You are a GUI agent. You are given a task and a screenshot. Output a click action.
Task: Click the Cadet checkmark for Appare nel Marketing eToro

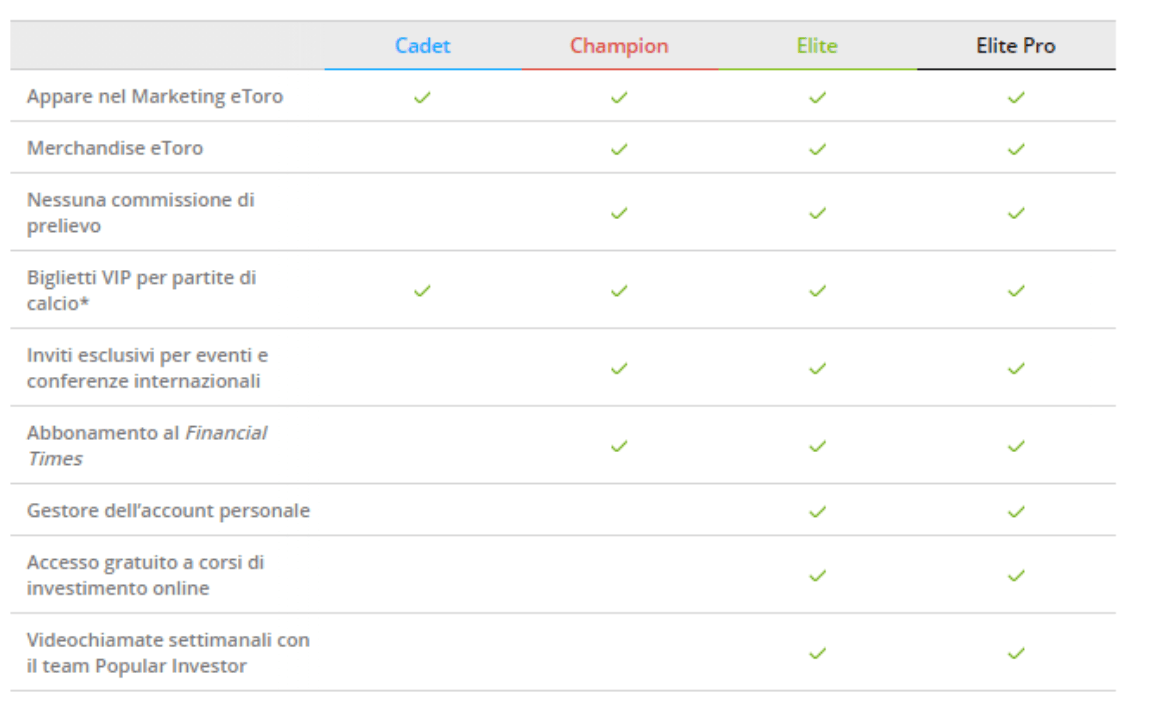[422, 97]
